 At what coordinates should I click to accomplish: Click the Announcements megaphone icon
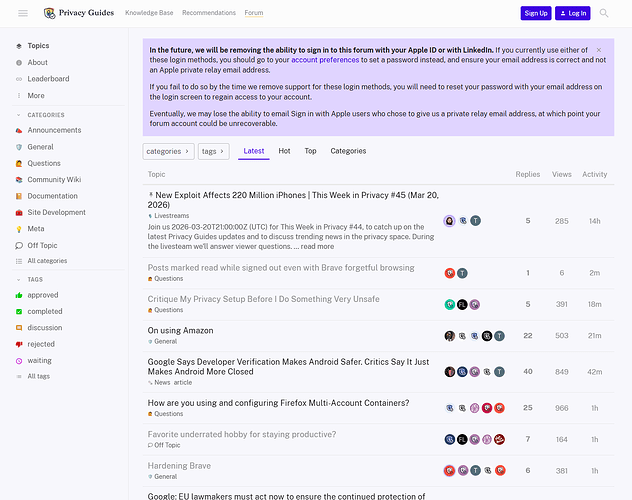(19, 130)
